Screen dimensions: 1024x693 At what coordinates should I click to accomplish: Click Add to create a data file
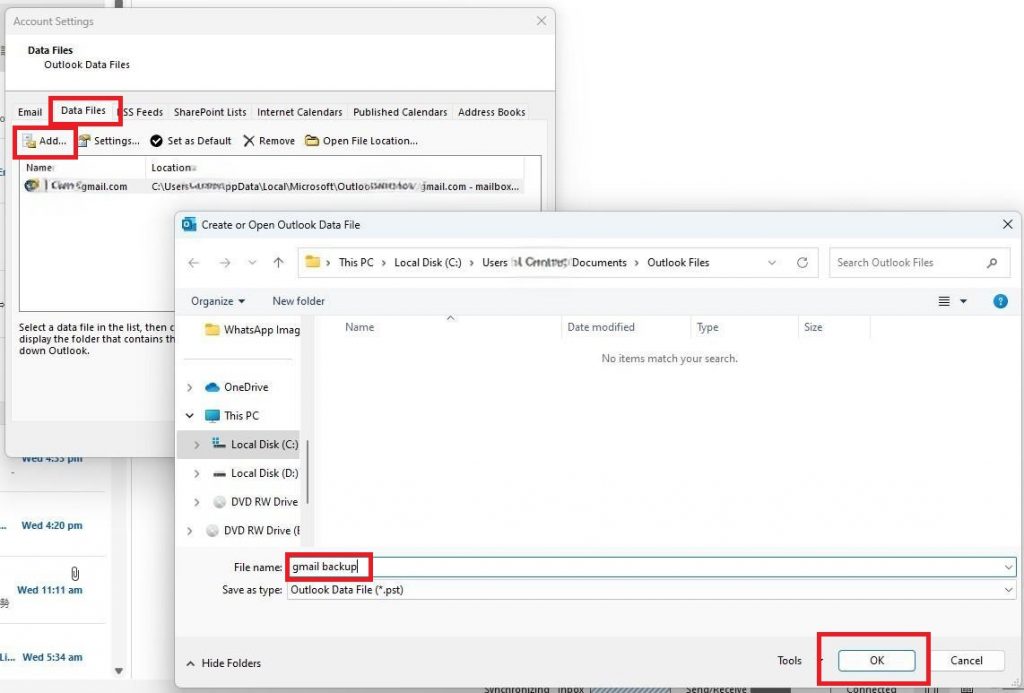pos(45,140)
